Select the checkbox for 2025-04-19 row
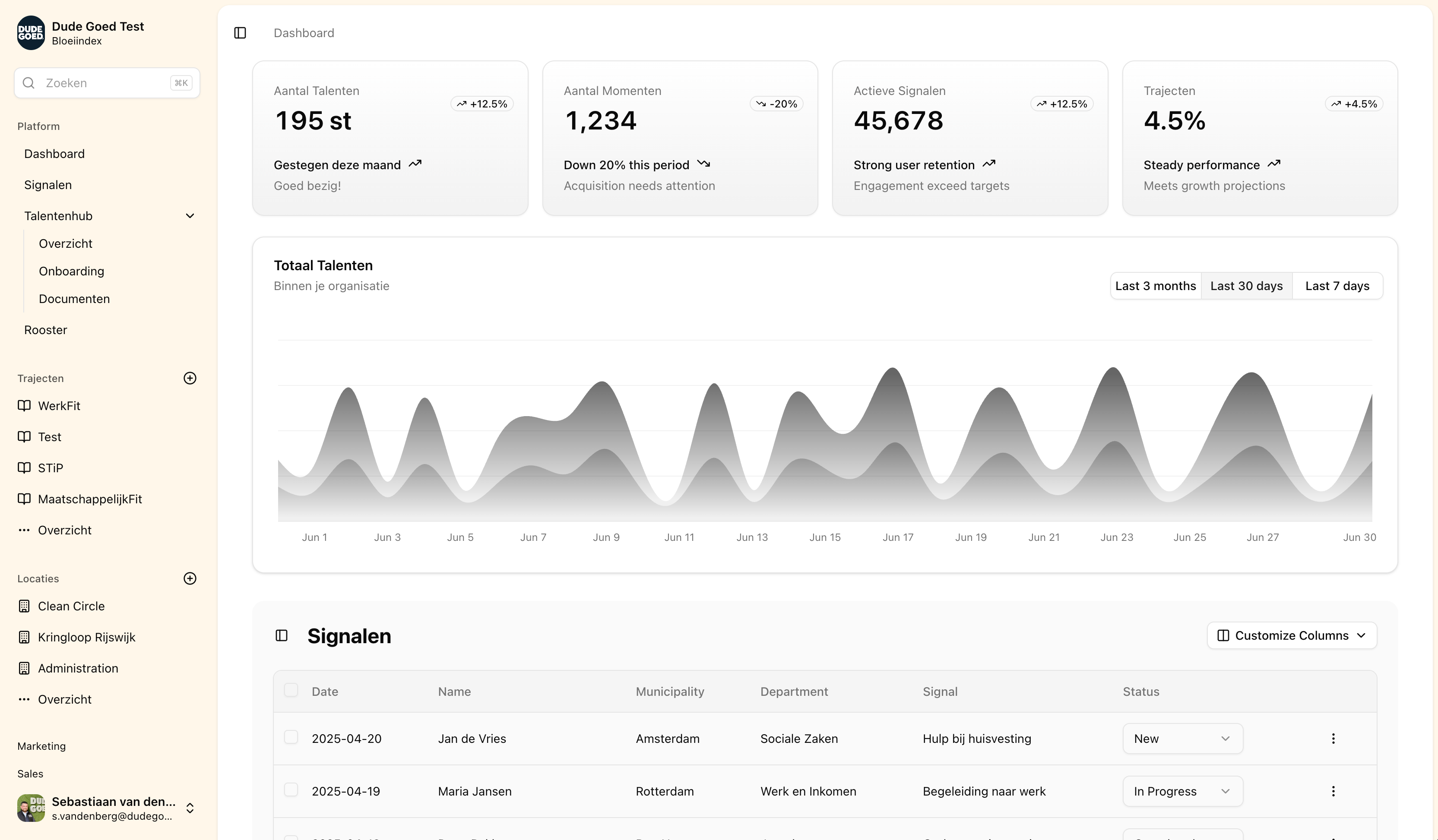The image size is (1438, 840). (x=291, y=790)
